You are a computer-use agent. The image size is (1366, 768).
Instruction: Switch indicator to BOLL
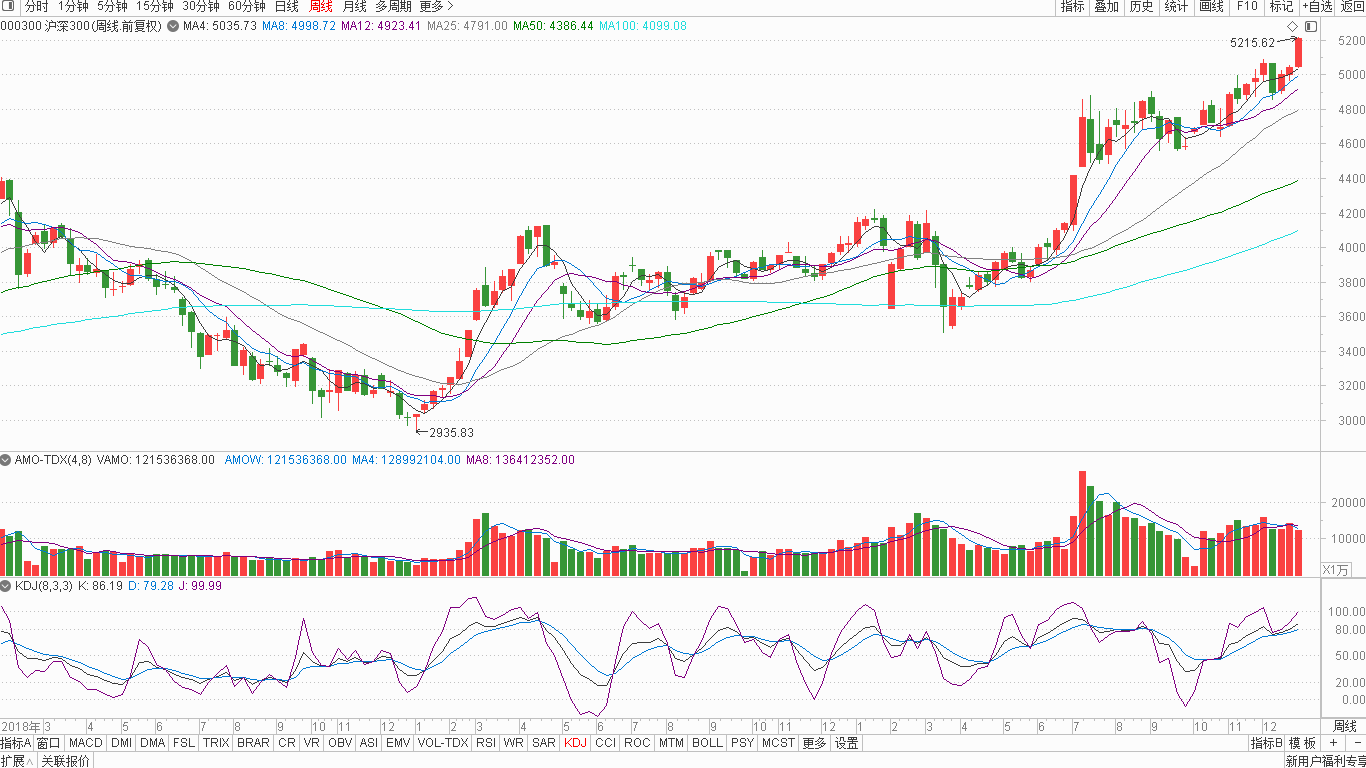click(708, 743)
